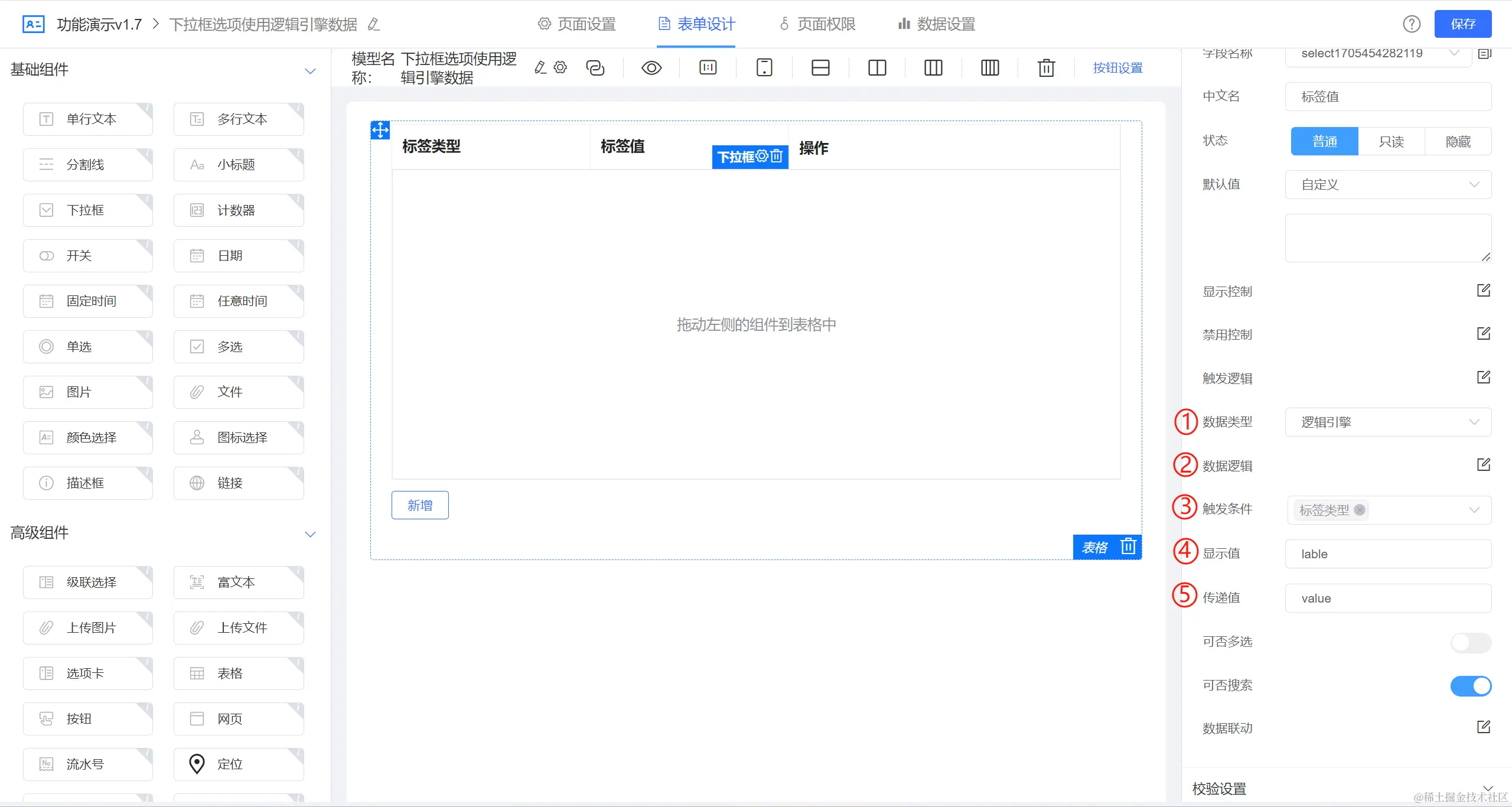Click the 显示值 input field containing lable
The image size is (1512, 807).
pyautogui.click(x=1387, y=554)
